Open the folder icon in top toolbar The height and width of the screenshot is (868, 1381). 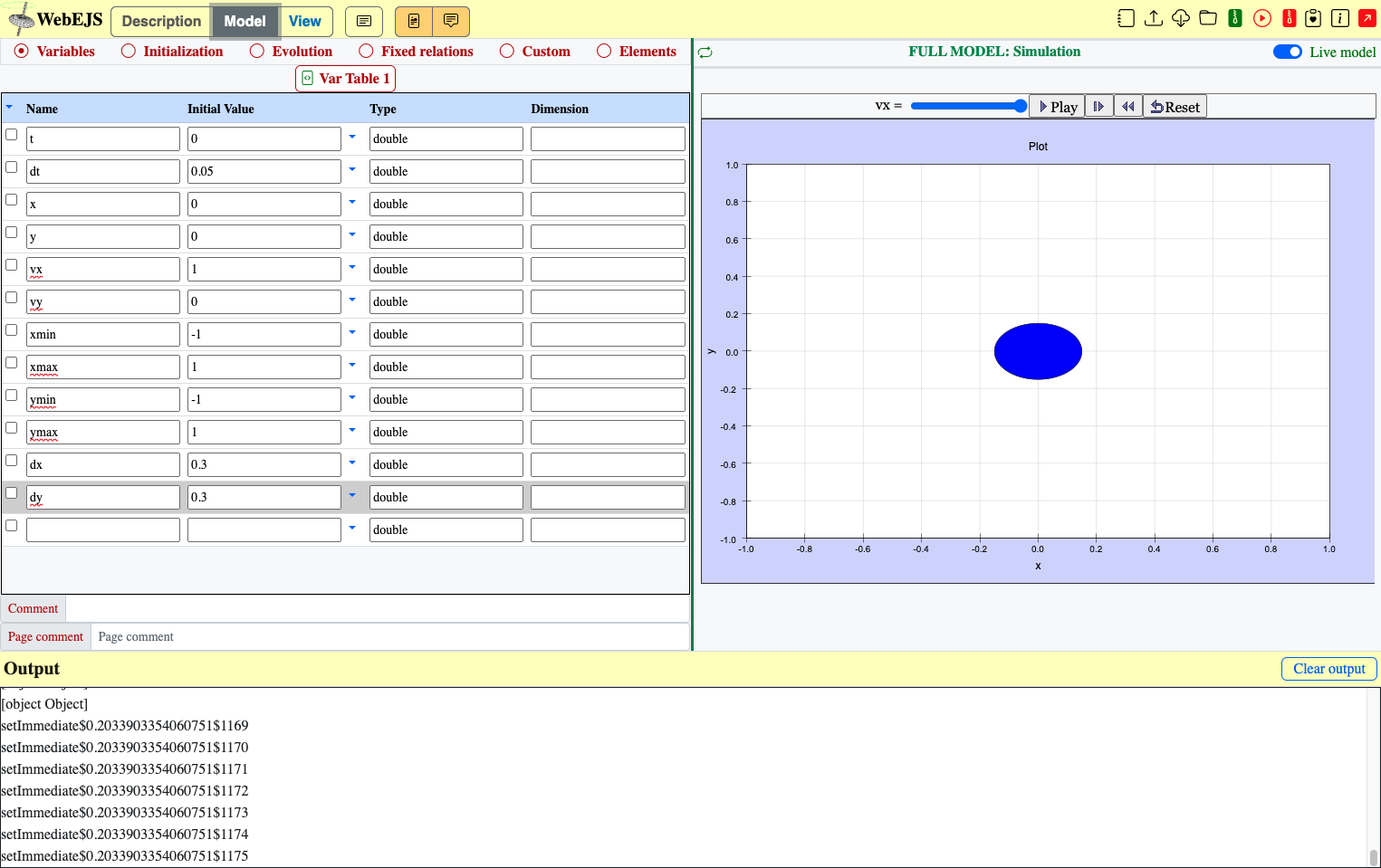1208,18
